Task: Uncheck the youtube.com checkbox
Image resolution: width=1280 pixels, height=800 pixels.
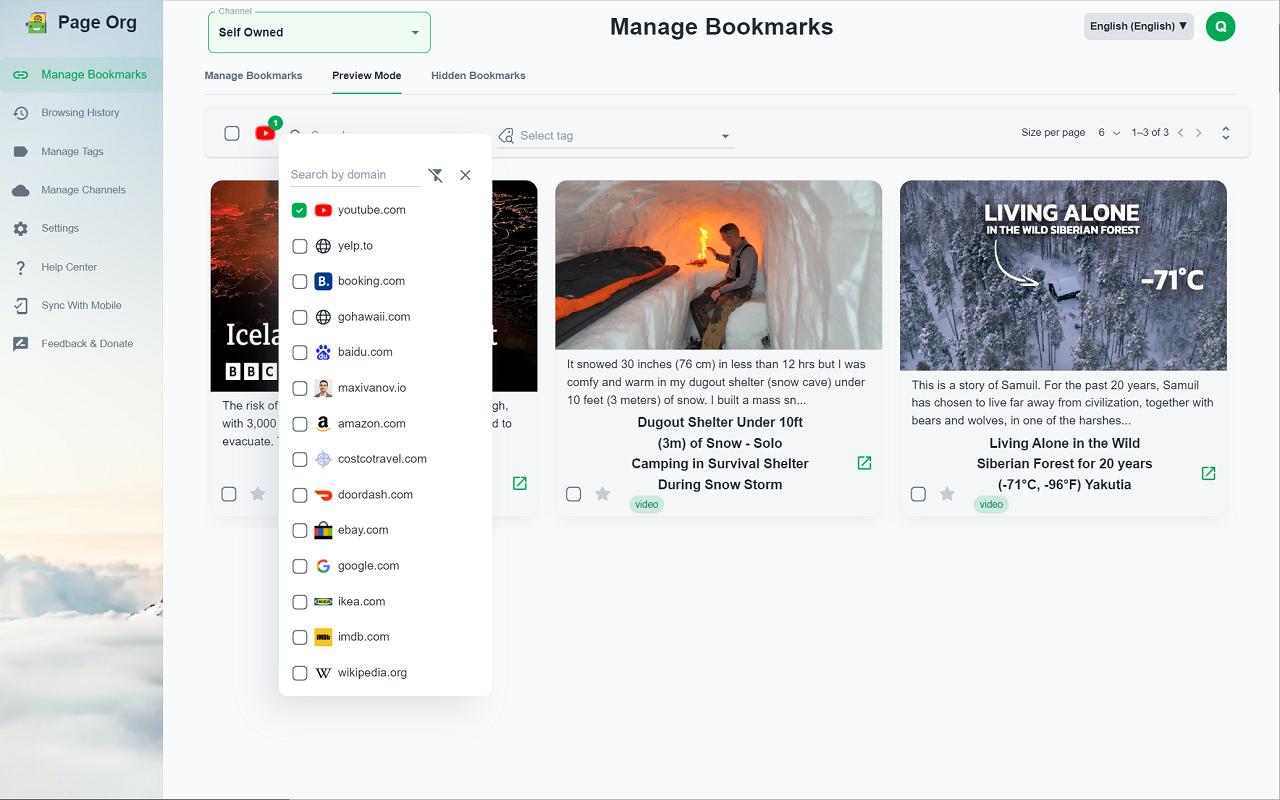Action: [x=299, y=210]
